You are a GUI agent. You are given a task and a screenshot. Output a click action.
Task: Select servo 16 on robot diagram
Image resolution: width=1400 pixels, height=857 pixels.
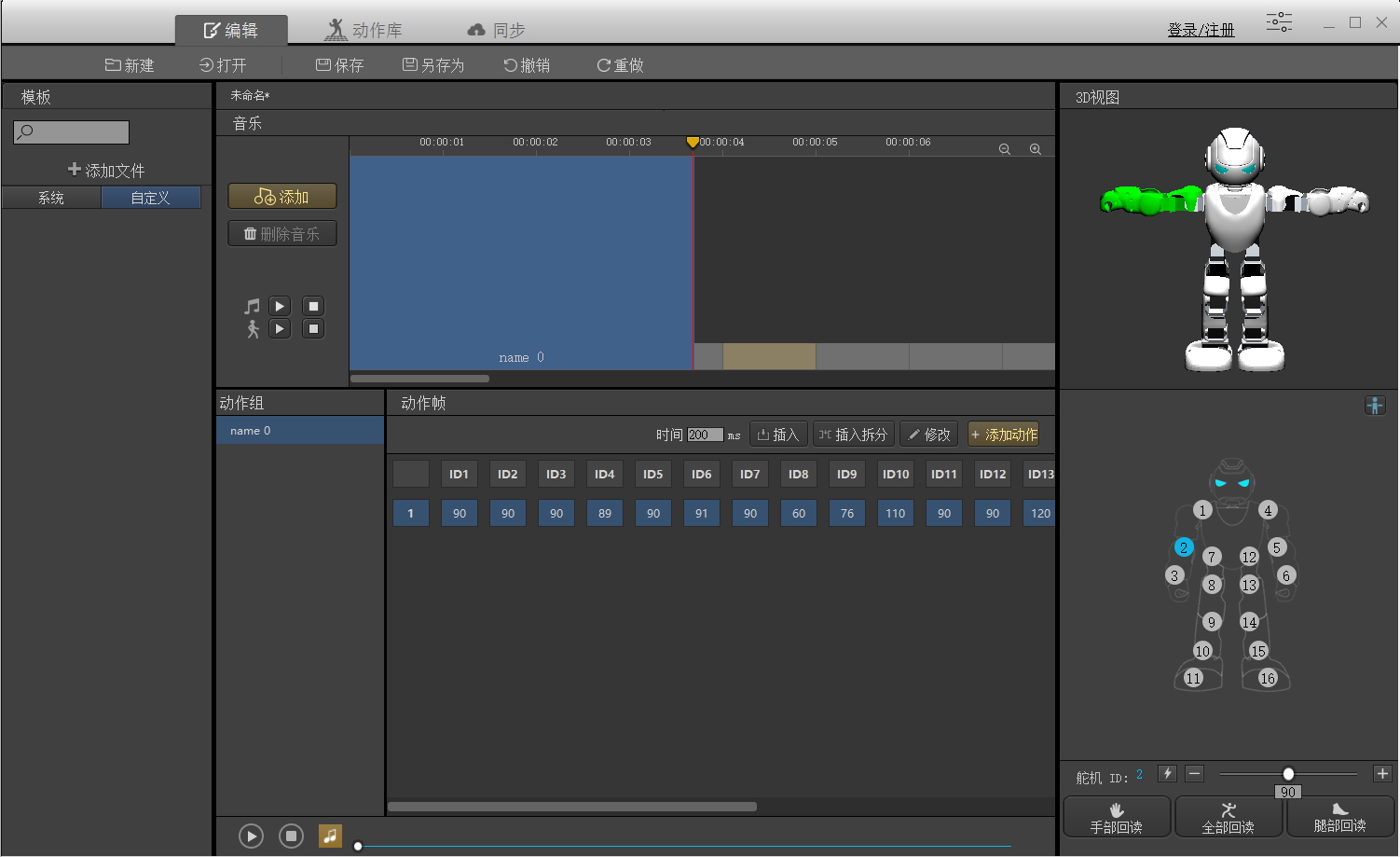1268,678
